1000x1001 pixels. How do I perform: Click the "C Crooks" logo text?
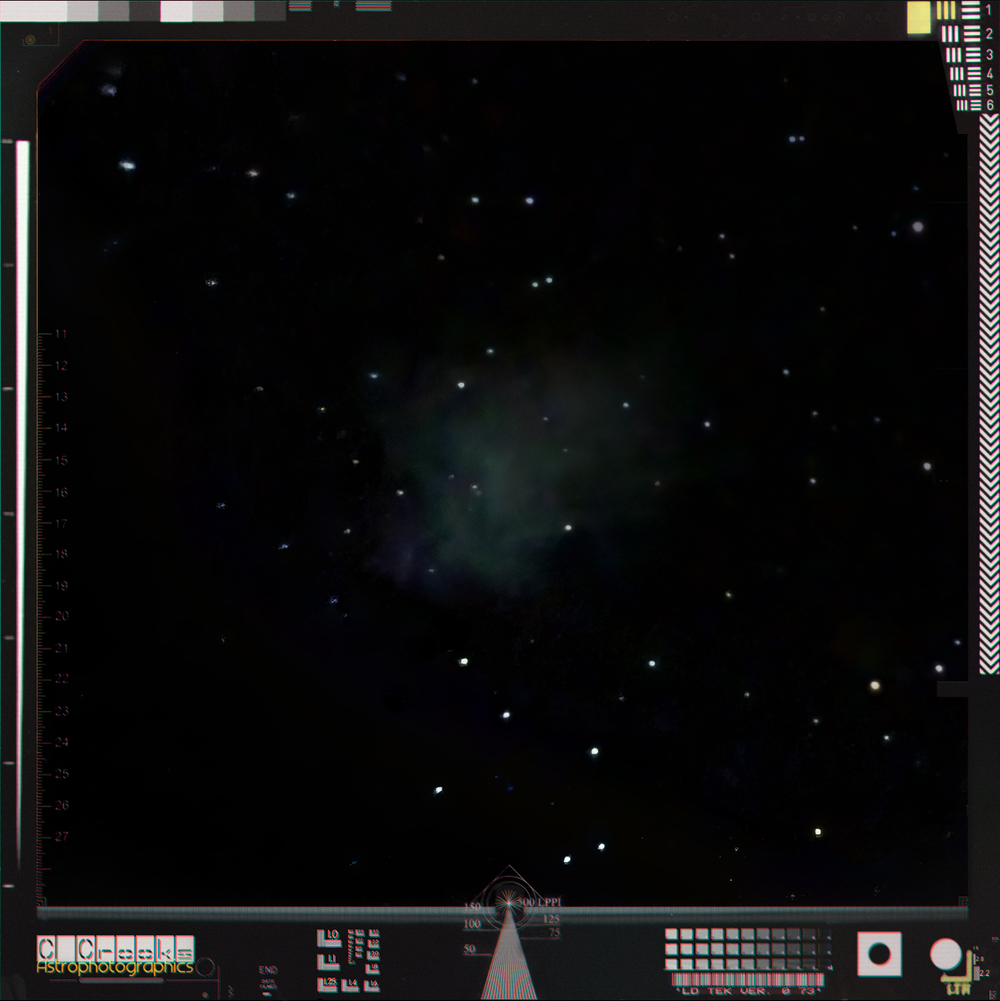(116, 949)
